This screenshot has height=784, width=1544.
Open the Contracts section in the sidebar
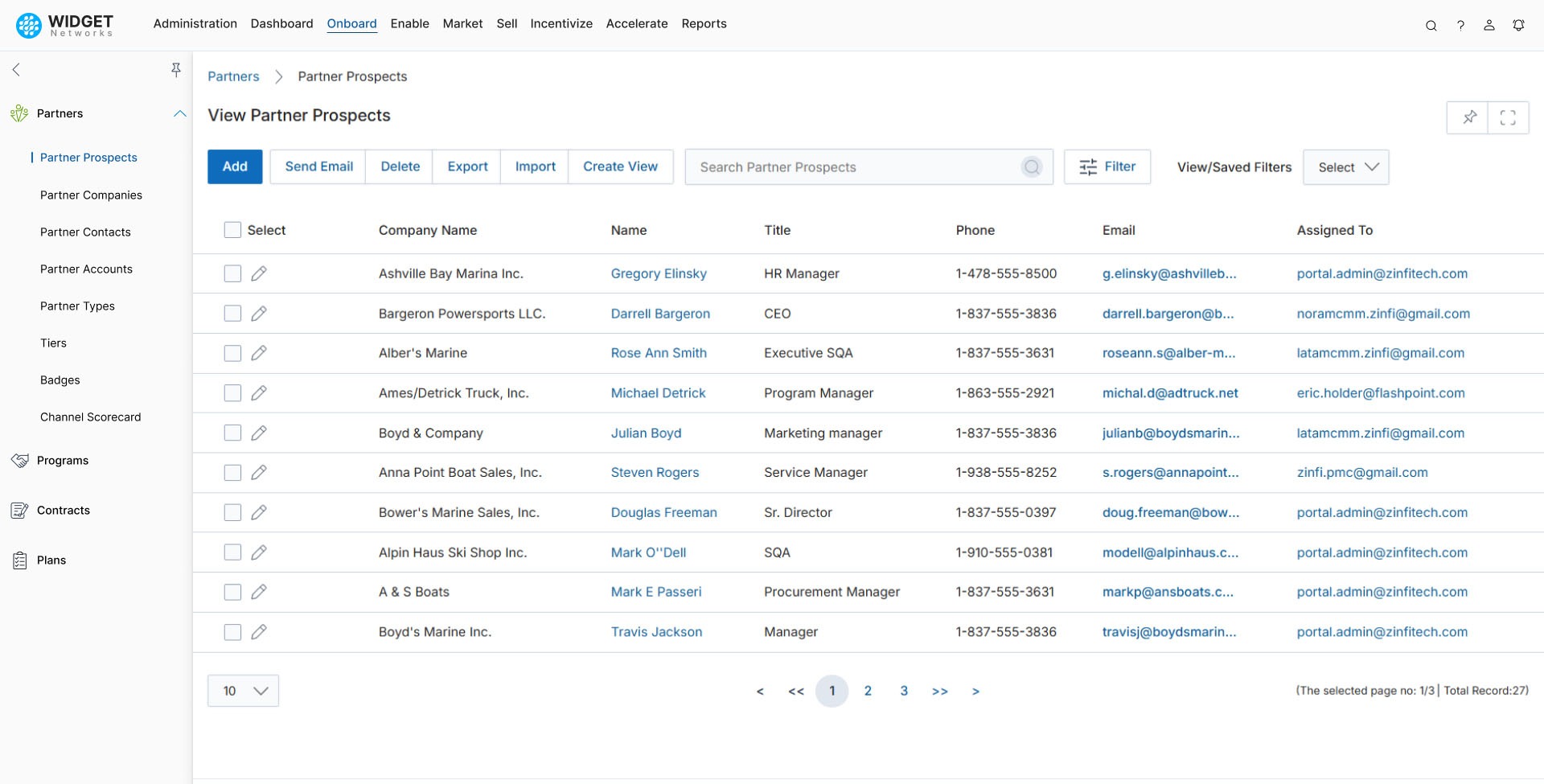coord(64,510)
